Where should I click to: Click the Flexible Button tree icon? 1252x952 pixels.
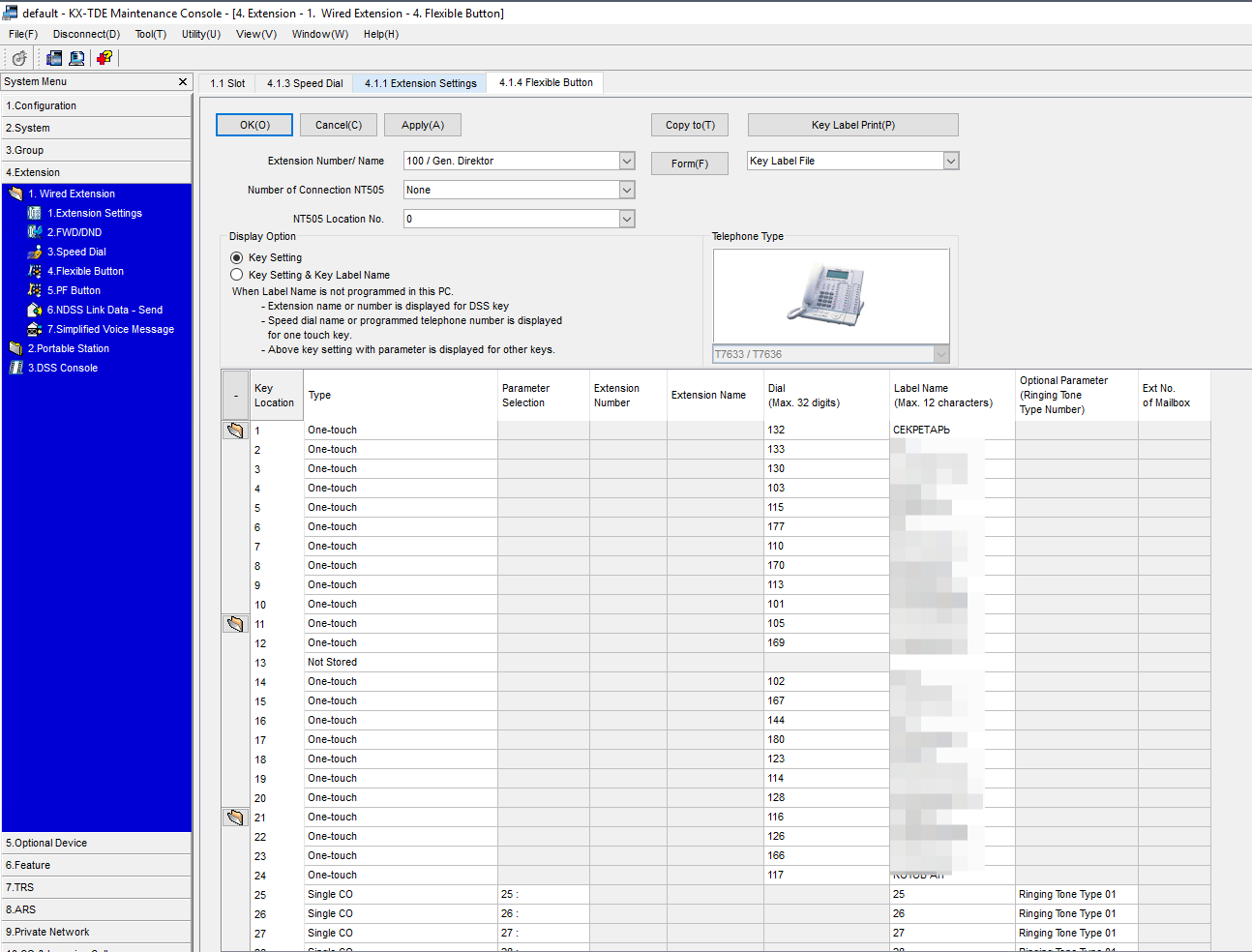click(35, 271)
